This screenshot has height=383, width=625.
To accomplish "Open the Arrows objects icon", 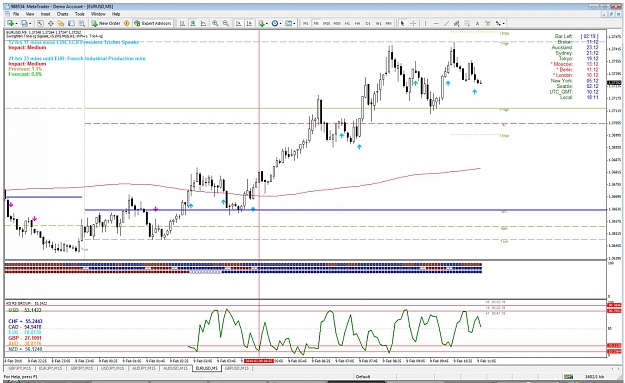I will 498,24.
